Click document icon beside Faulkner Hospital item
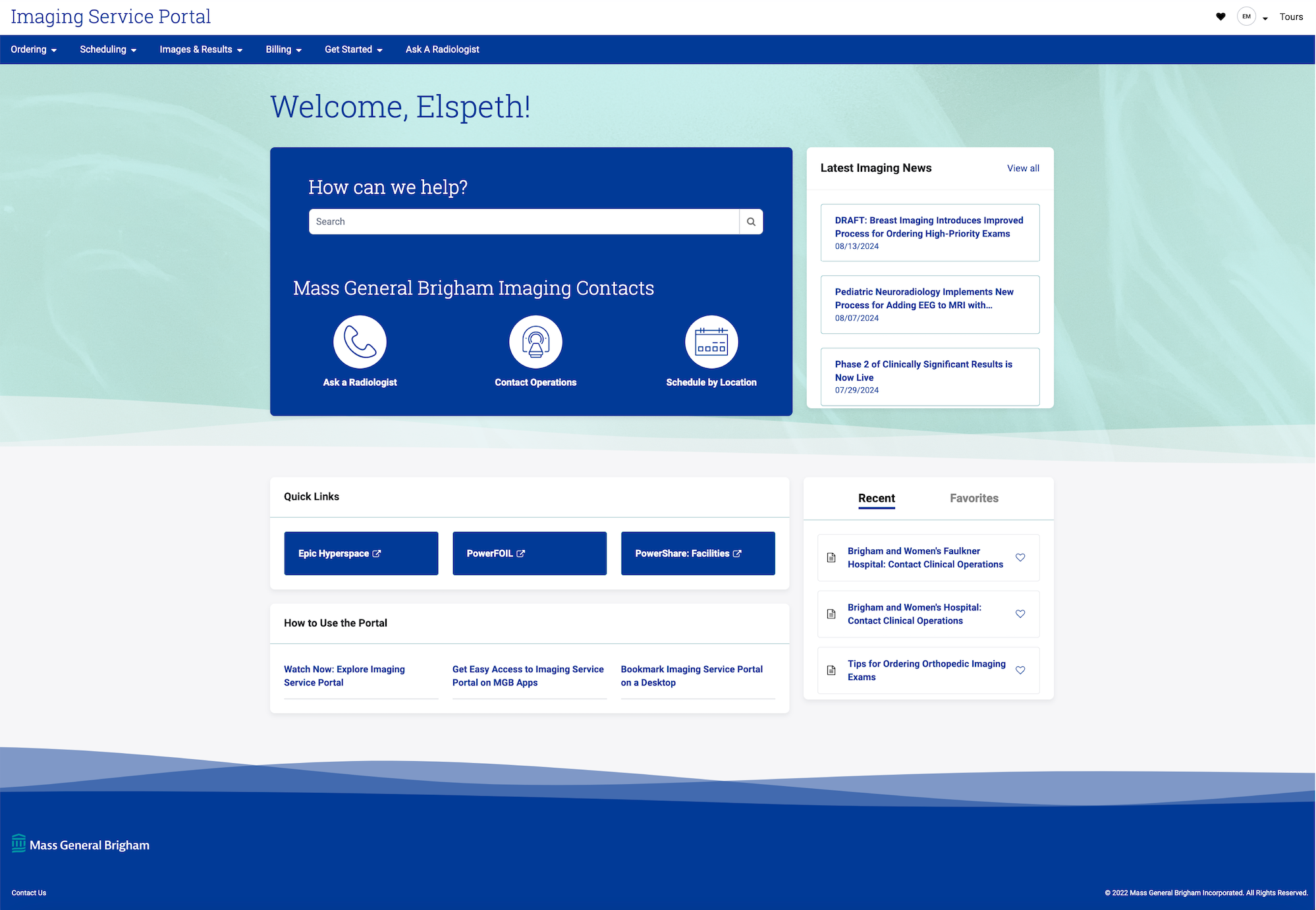Image resolution: width=1316 pixels, height=910 pixels. point(831,558)
